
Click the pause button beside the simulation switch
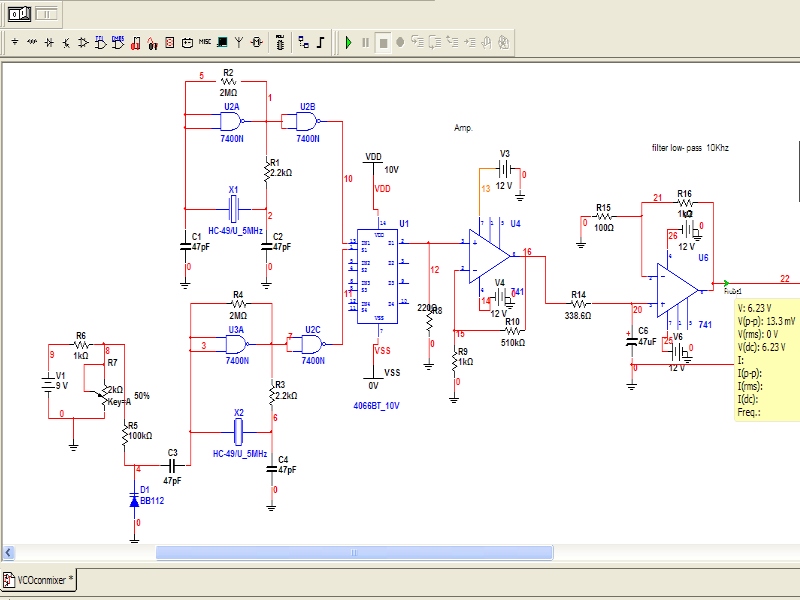pos(47,13)
